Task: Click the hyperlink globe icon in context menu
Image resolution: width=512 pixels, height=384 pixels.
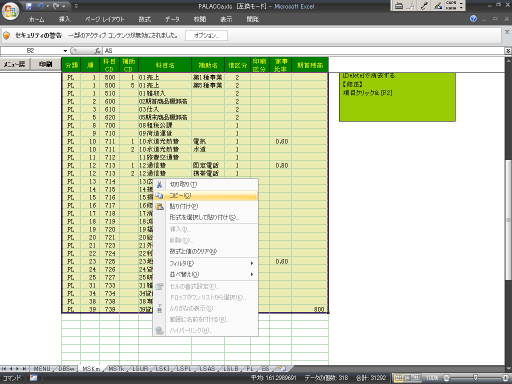Action: pos(160,330)
